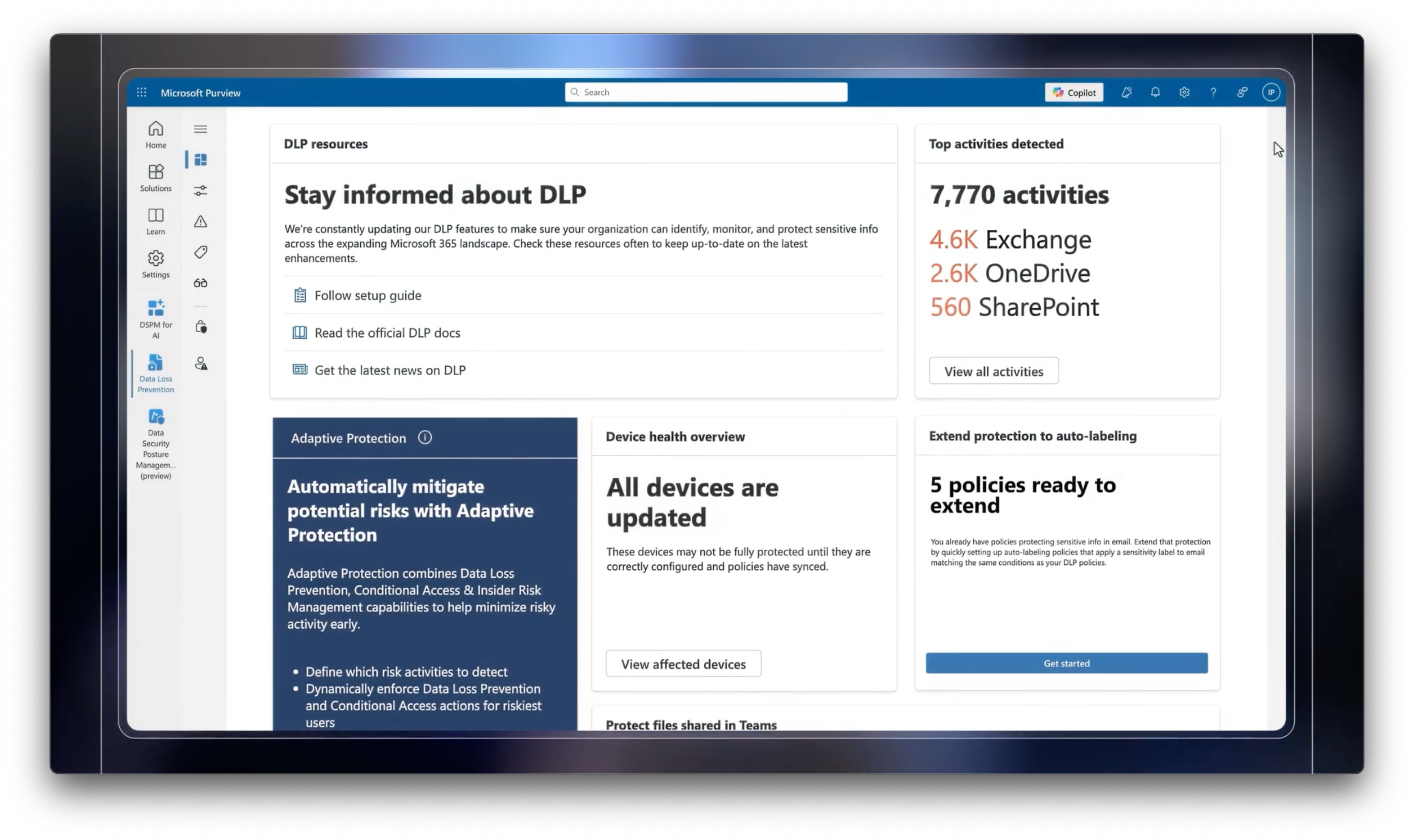
Task: Click the Search input field
Action: coord(706,92)
